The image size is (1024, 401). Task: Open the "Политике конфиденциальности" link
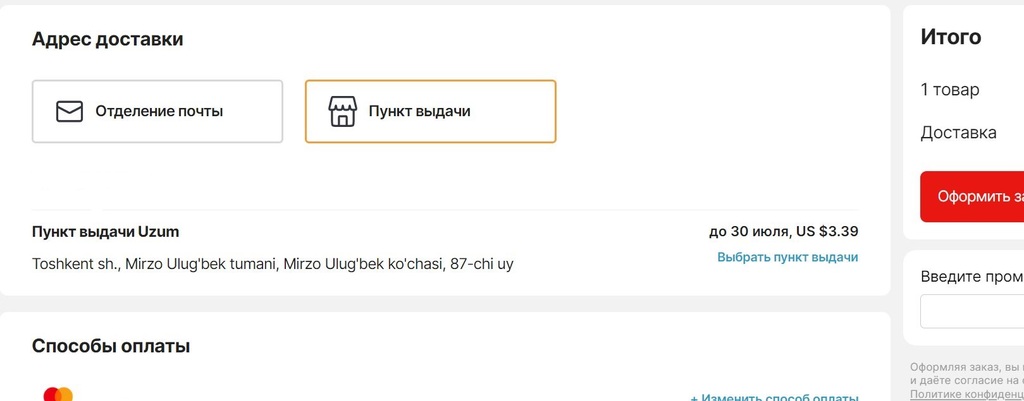(x=966, y=395)
